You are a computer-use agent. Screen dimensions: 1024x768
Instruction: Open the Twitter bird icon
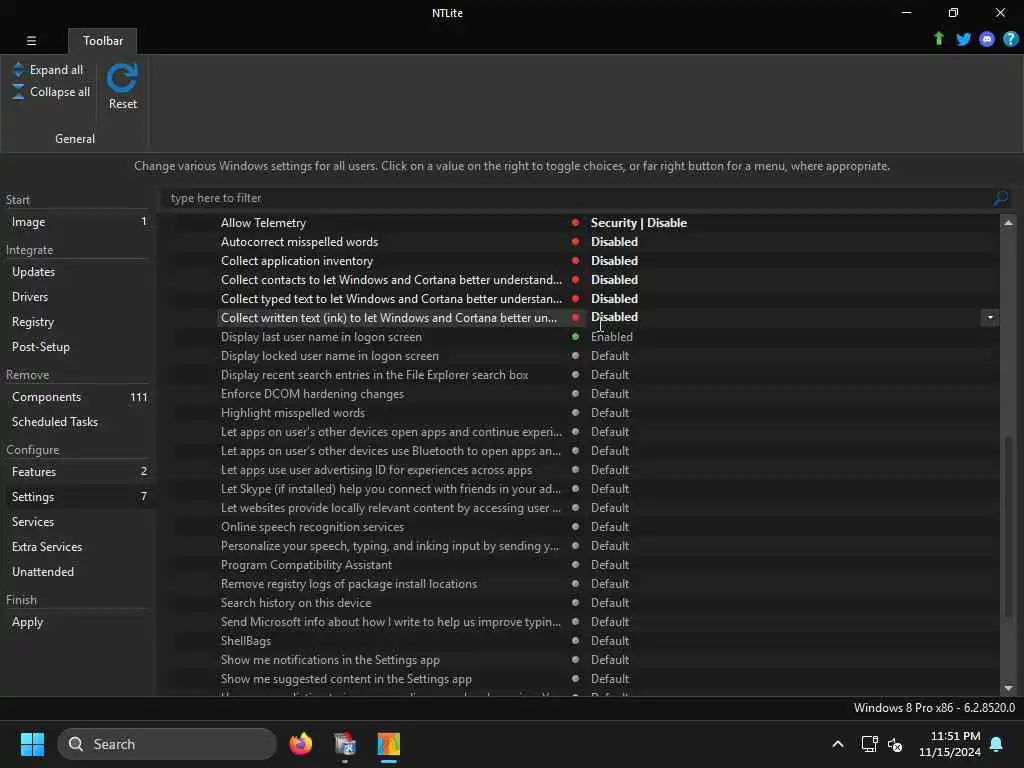[963, 39]
